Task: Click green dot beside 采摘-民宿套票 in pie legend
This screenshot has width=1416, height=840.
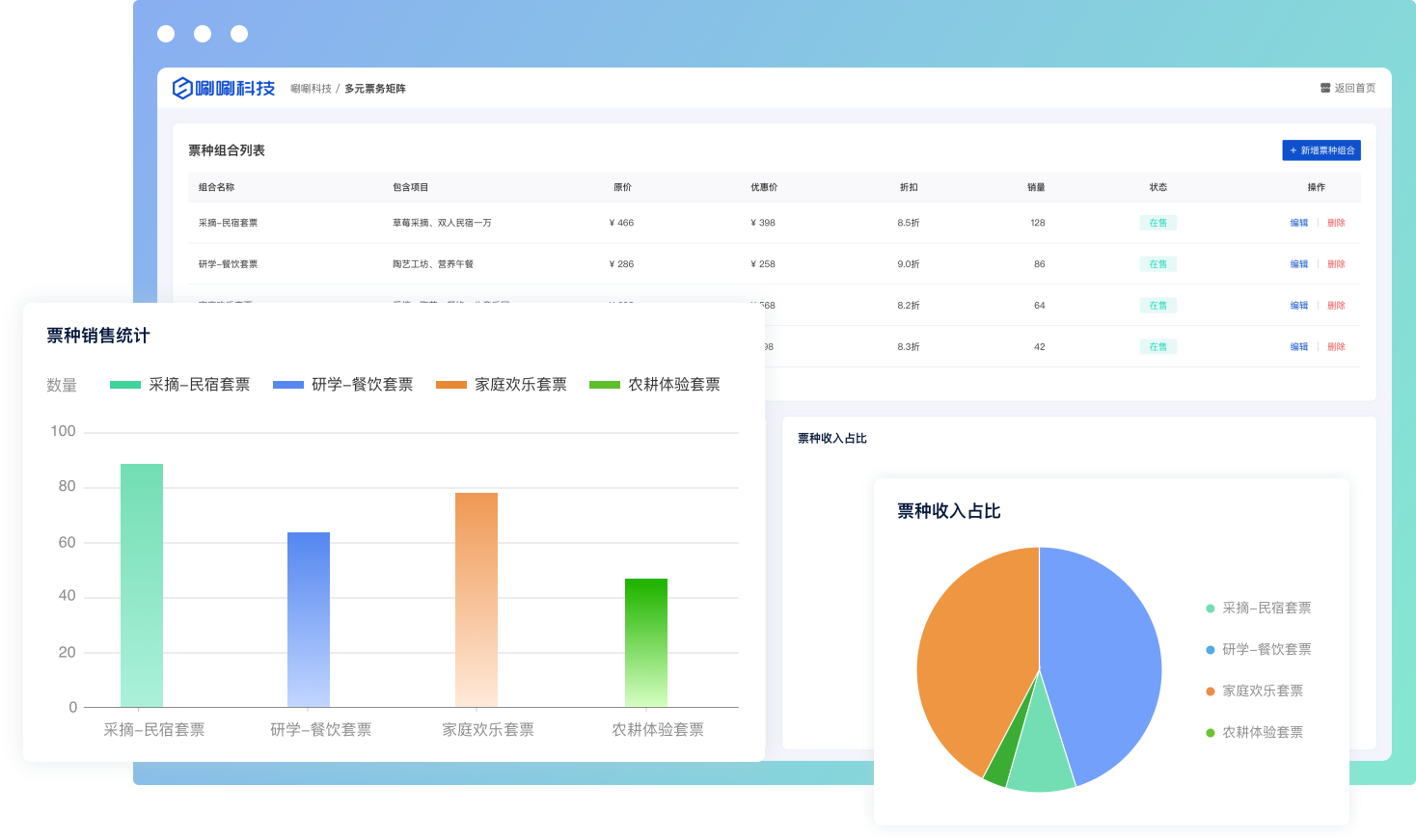Action: click(x=1210, y=609)
